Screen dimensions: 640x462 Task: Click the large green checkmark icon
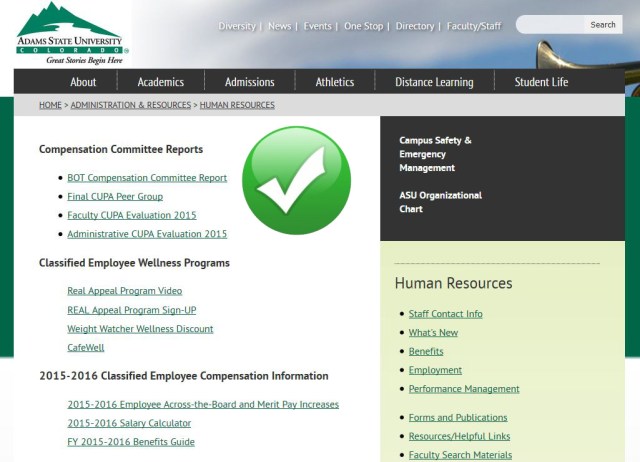(x=296, y=180)
